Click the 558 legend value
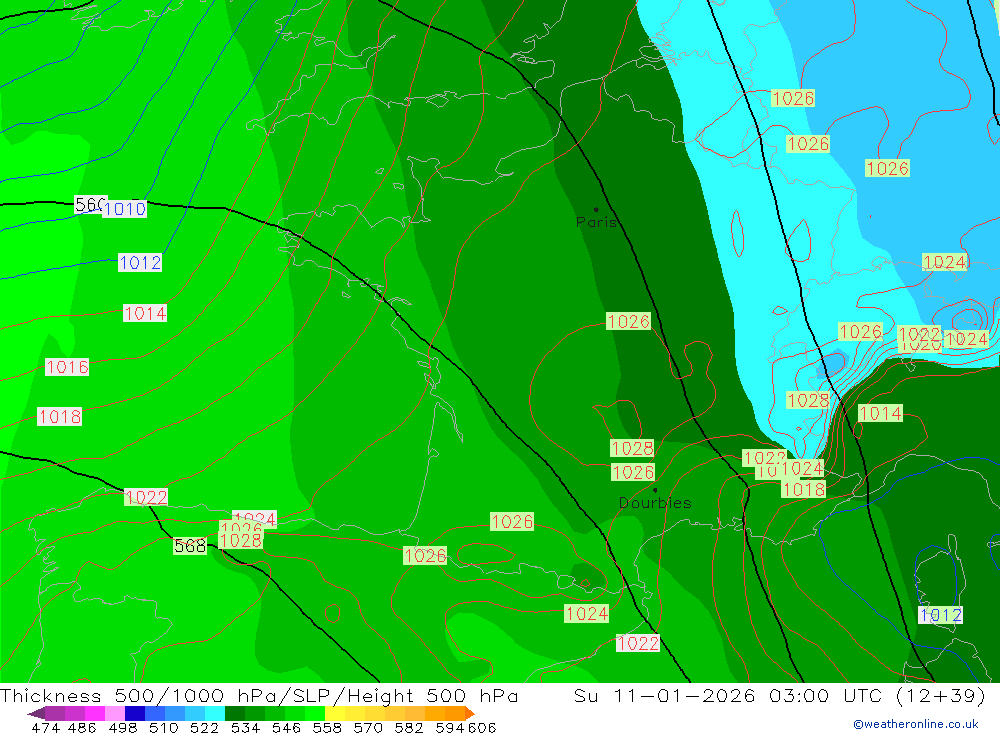The height and width of the screenshot is (733, 1000). point(327,727)
